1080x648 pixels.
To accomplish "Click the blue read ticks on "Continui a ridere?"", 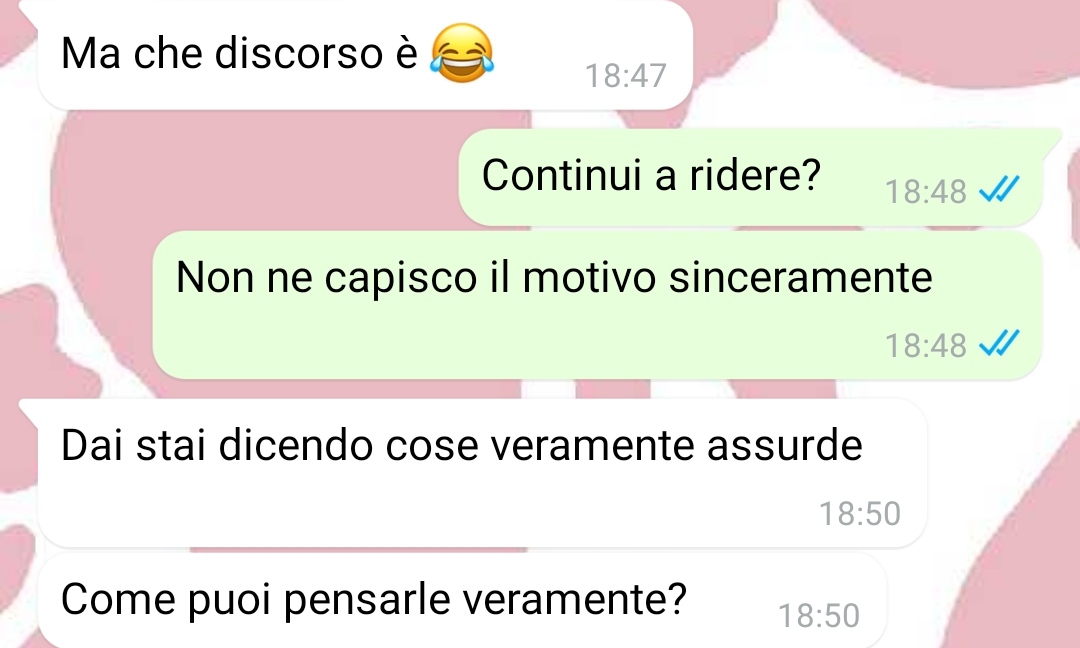I will click(x=999, y=188).
